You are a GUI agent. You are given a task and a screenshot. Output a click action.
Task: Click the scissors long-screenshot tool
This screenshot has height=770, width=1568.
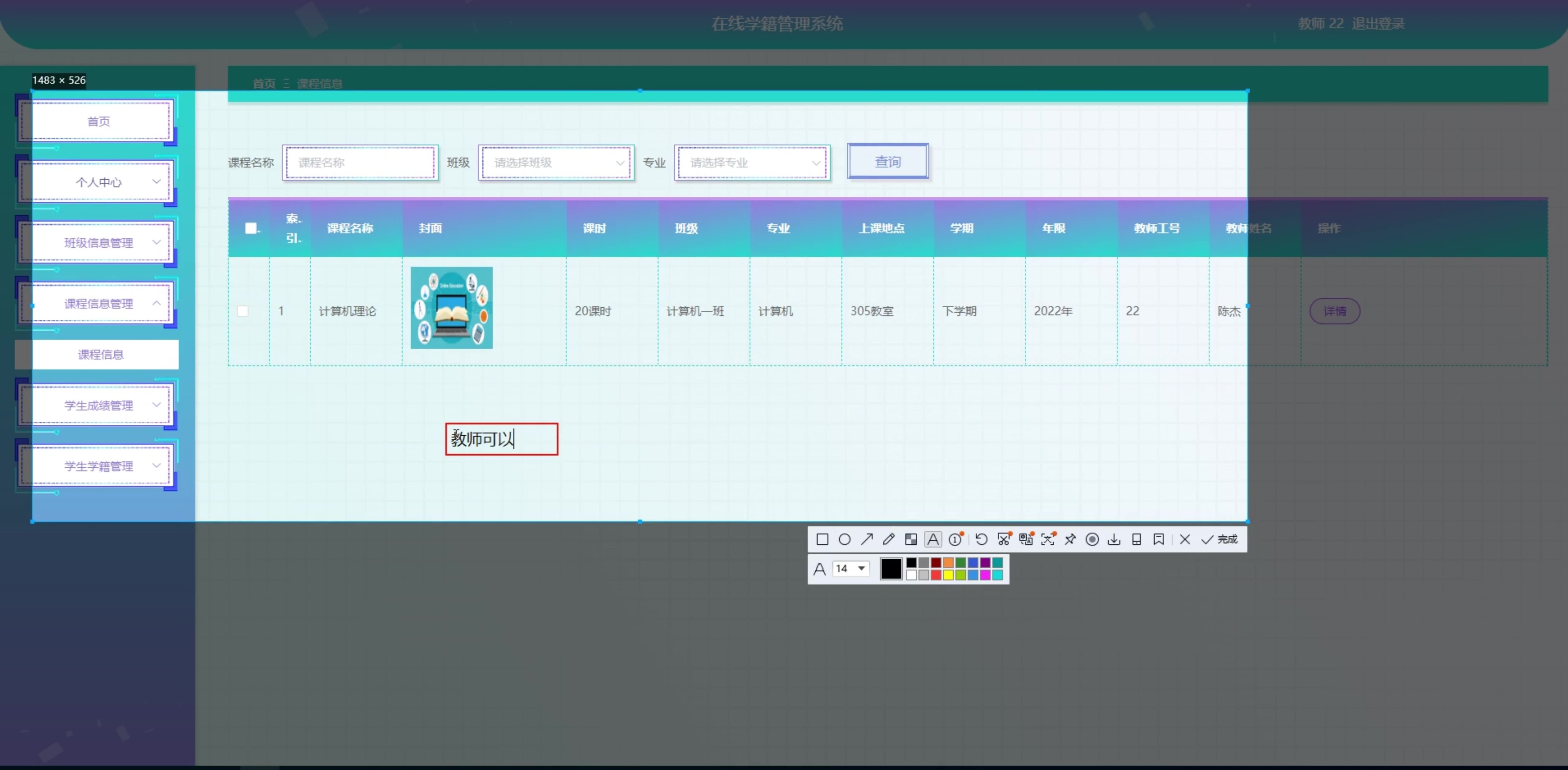click(1004, 539)
